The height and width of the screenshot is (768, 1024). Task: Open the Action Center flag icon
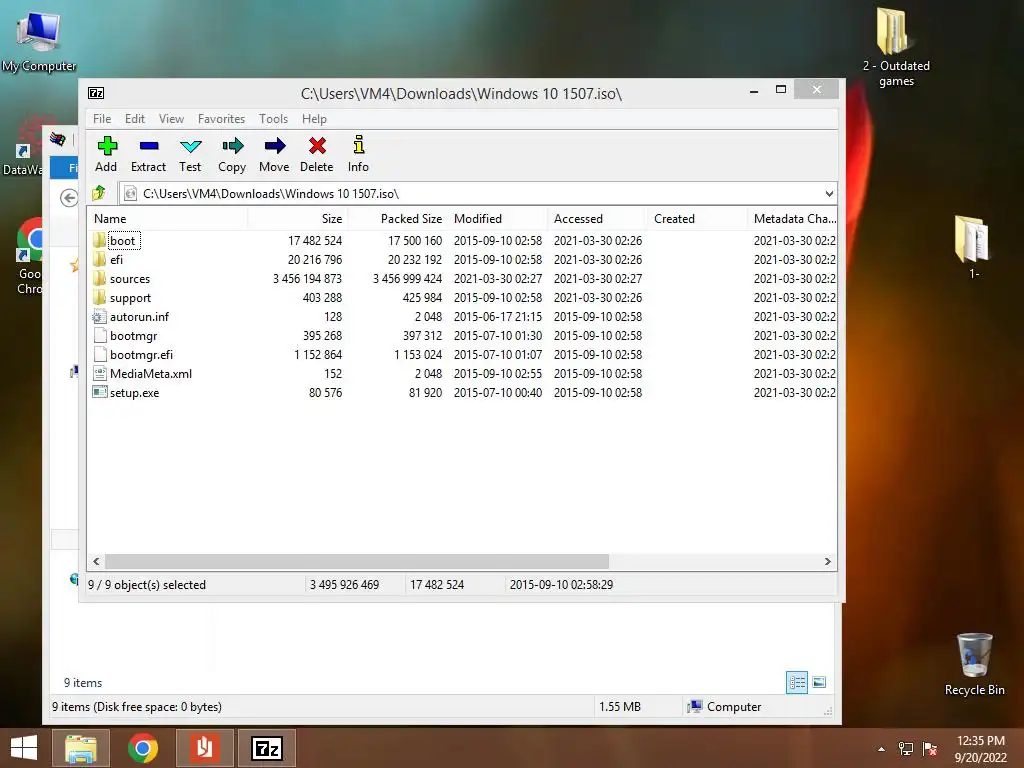click(930, 748)
